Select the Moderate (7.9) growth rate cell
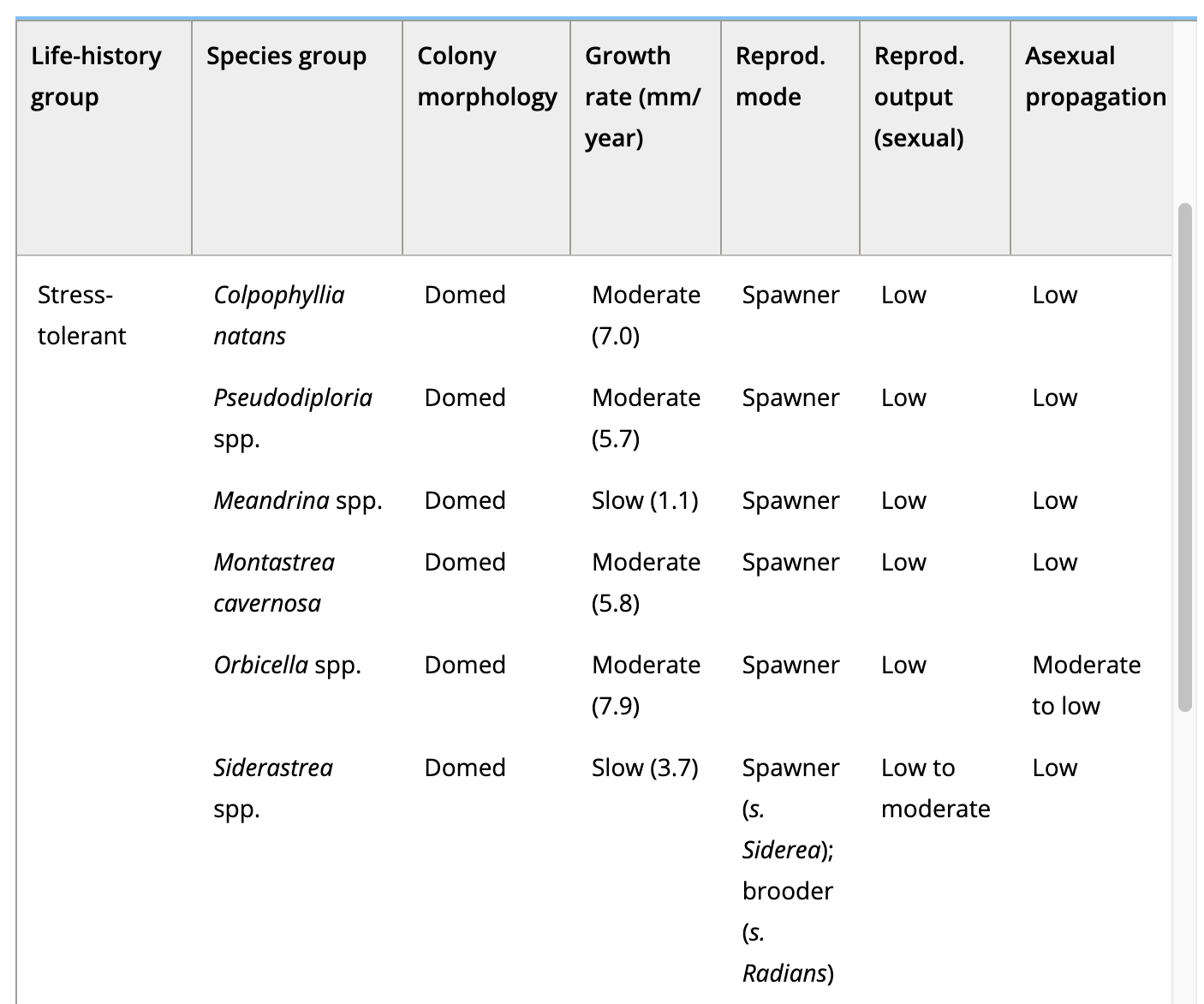Screen dimensions: 1204x1004 (x=646, y=685)
